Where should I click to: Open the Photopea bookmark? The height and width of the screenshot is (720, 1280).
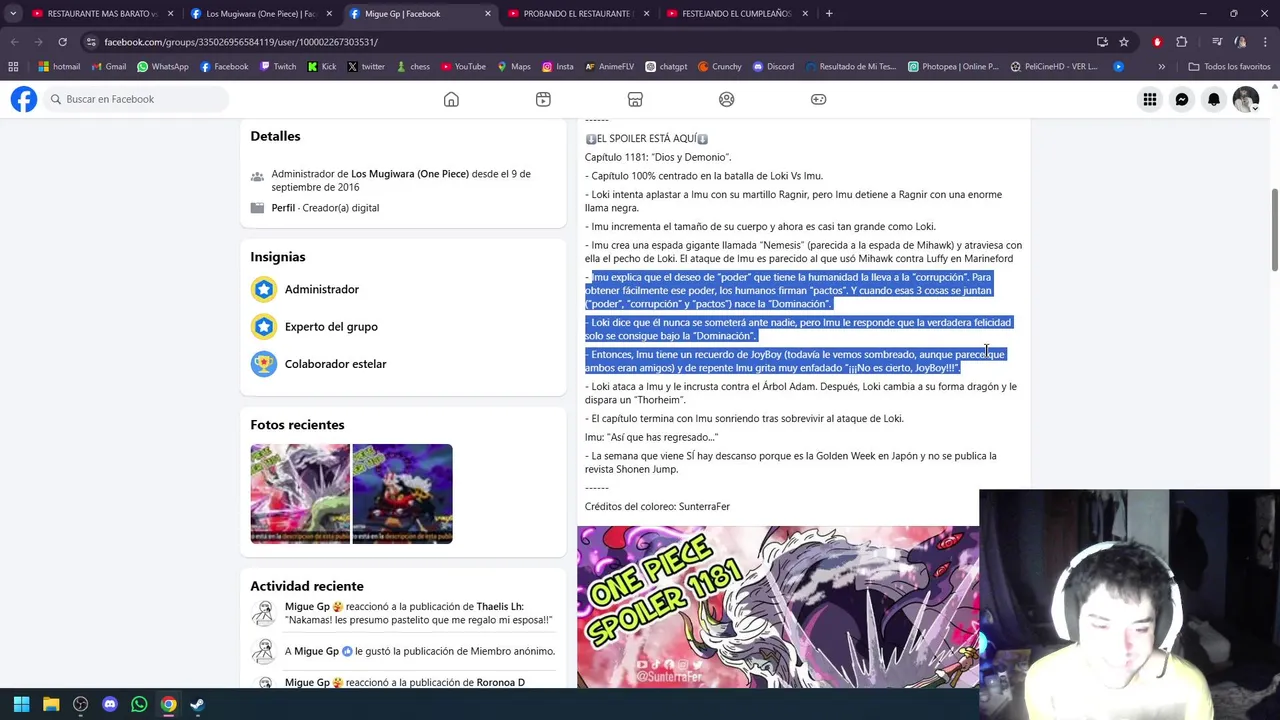click(953, 67)
